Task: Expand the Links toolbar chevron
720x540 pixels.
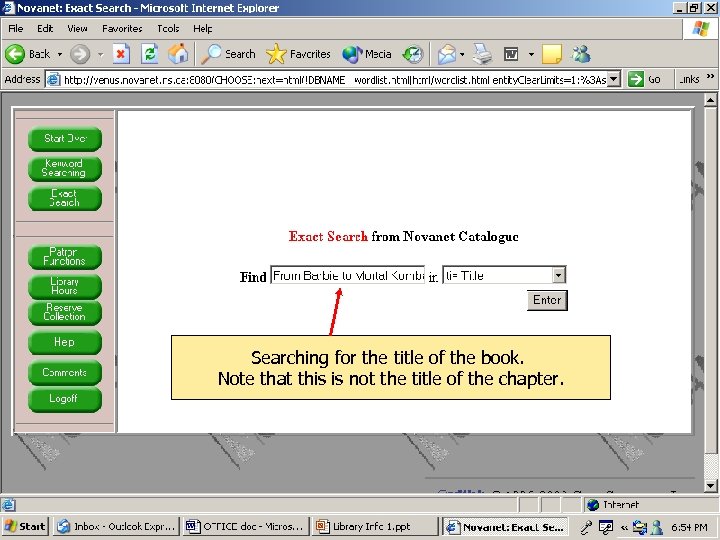Action: [x=710, y=76]
